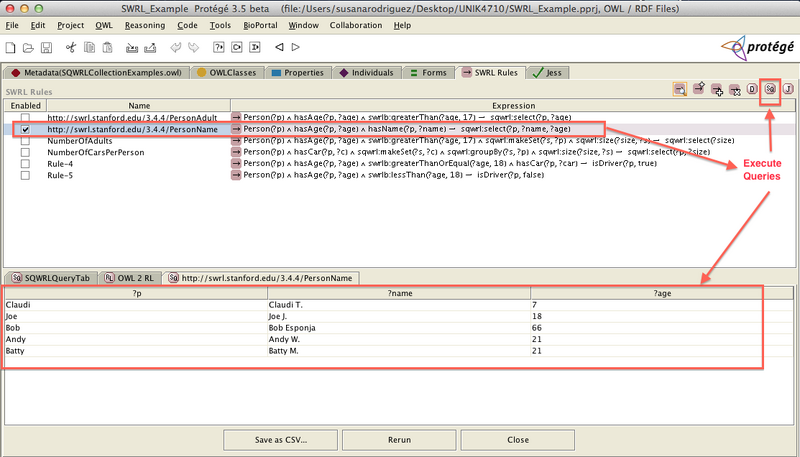This screenshot has height=457, width=800.
Task: Switch to the OWLClasses tab
Action: pos(227,72)
